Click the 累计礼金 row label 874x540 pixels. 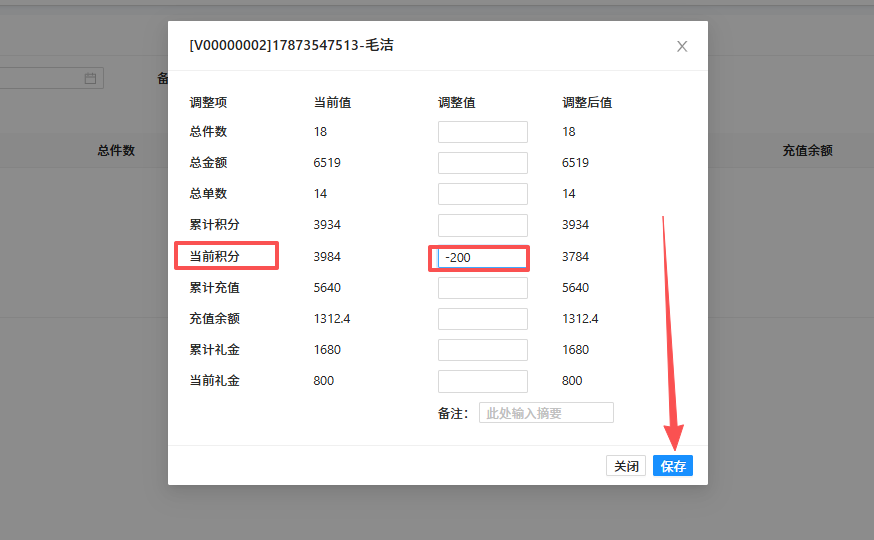(x=214, y=349)
